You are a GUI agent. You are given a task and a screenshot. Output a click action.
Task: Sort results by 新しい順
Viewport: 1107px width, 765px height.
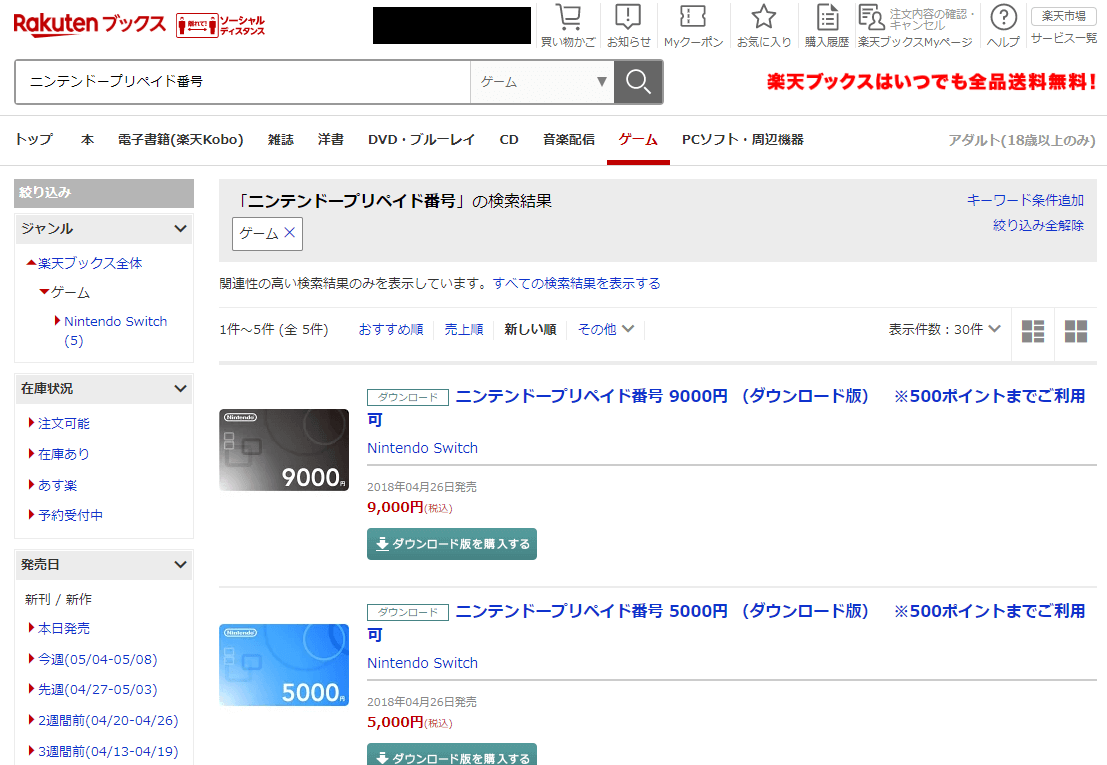click(530, 330)
